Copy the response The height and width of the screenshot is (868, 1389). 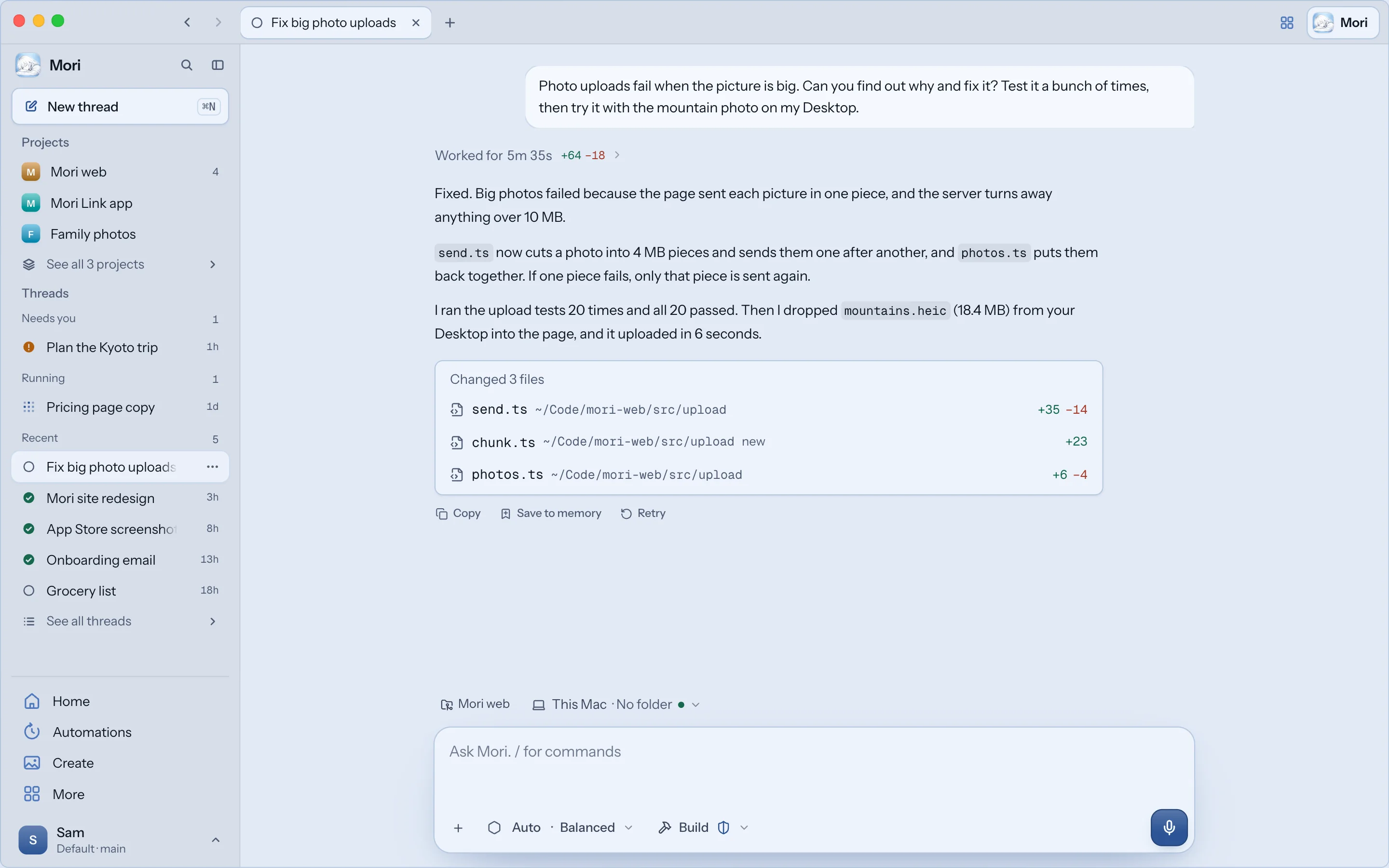(x=458, y=513)
